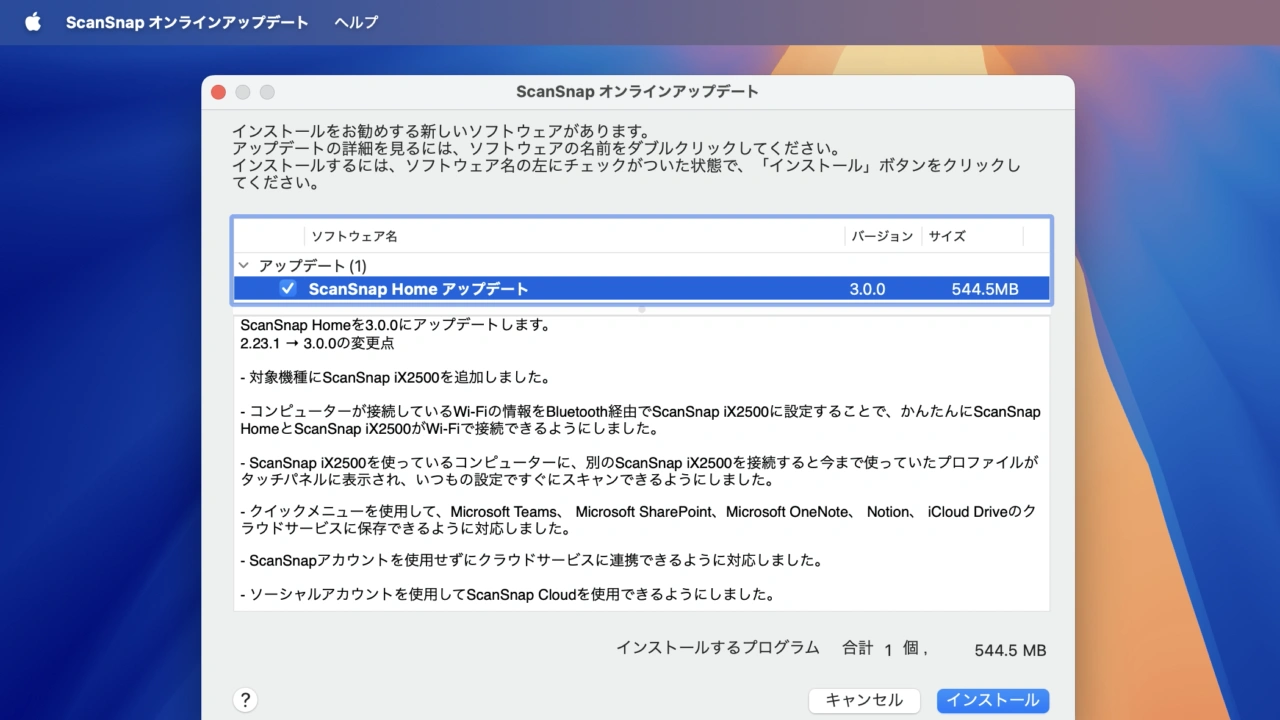Select the ScanSnap Home アップデート row name
1280x720 pixels.
pos(418,289)
